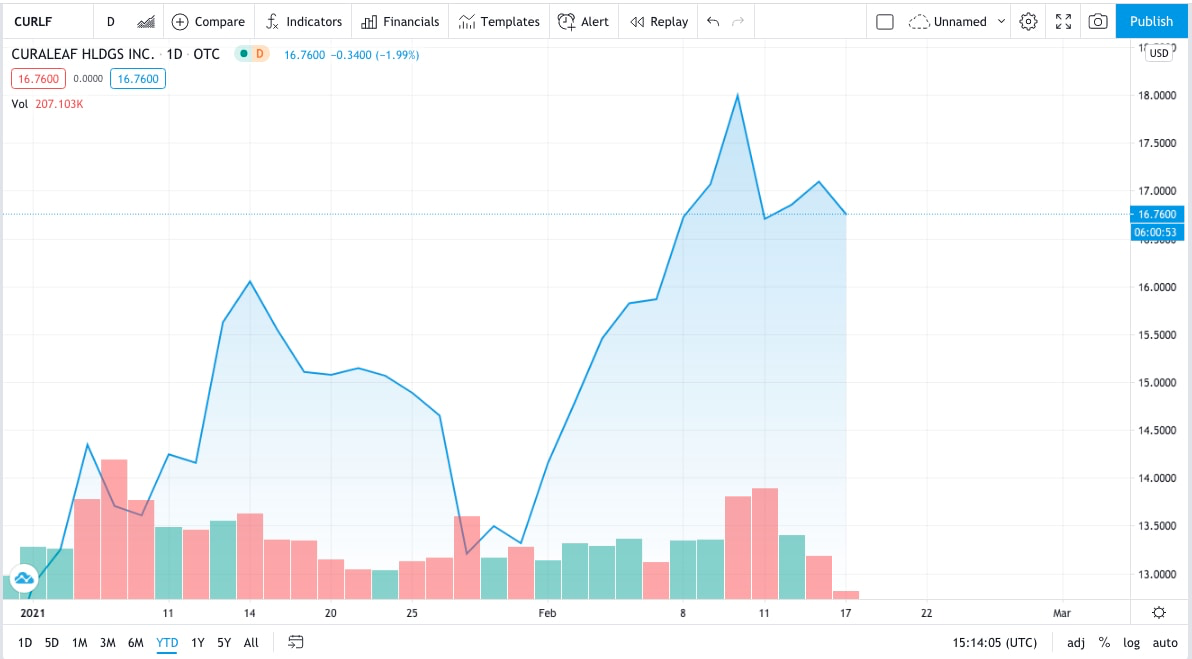Open the go to date icon
The height and width of the screenshot is (659, 1192).
coord(296,643)
